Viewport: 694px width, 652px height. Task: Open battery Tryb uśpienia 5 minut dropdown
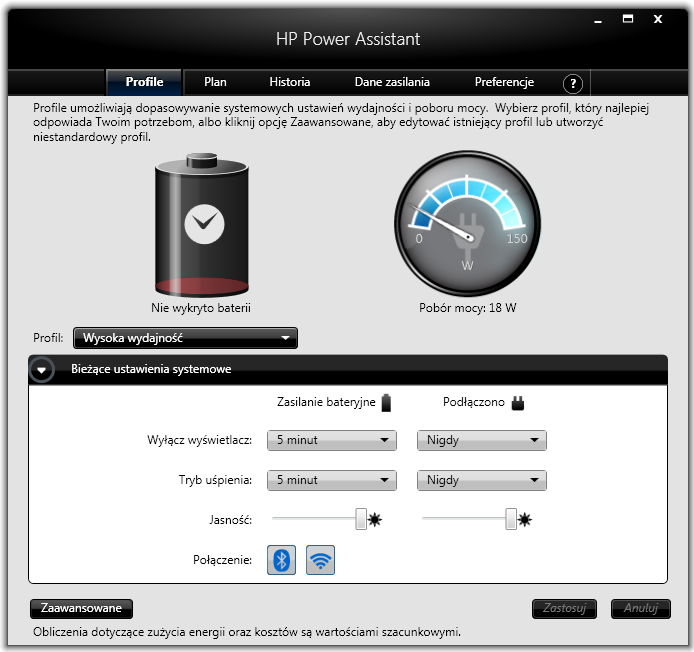tap(332, 480)
